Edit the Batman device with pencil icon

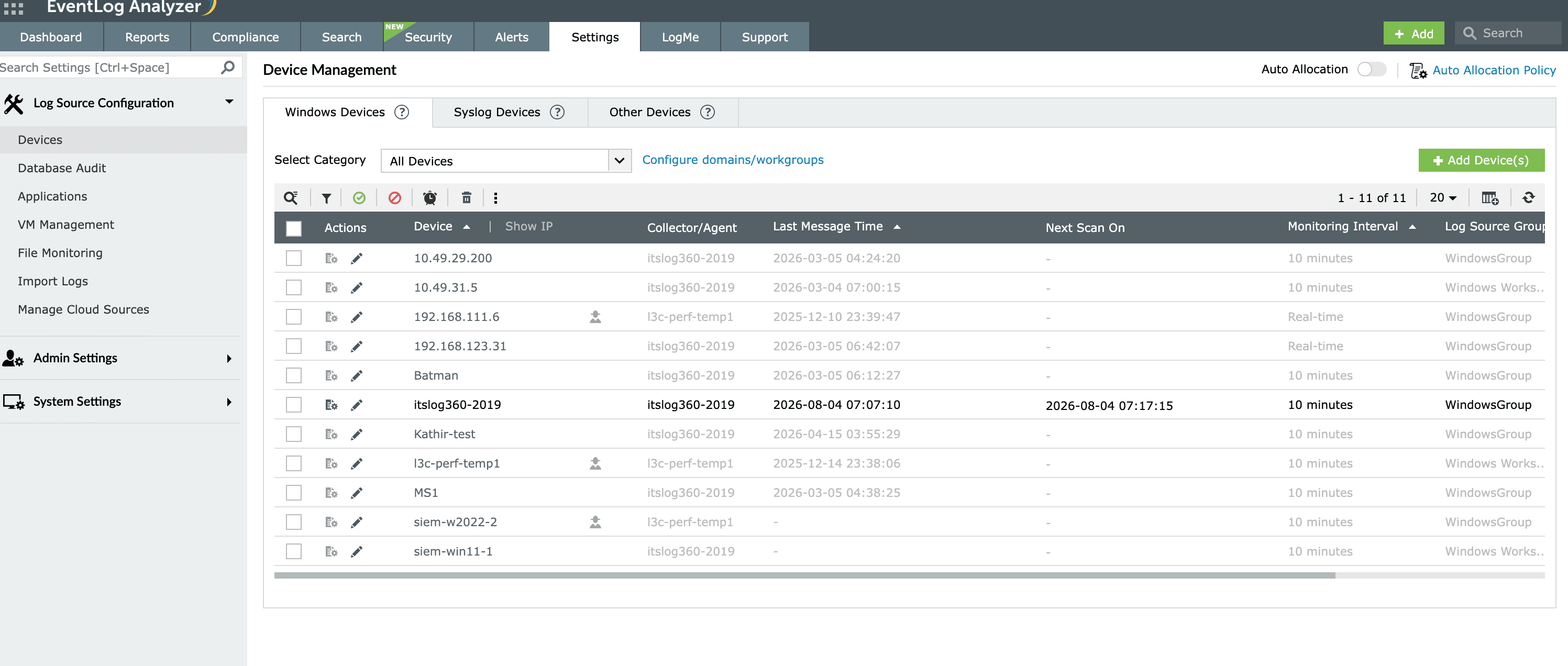coord(357,375)
